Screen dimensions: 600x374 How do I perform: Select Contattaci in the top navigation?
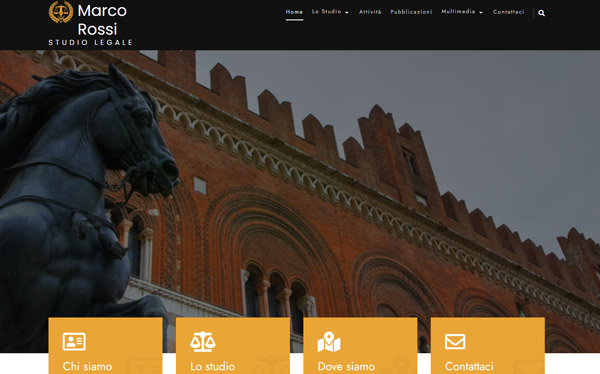[x=509, y=12]
